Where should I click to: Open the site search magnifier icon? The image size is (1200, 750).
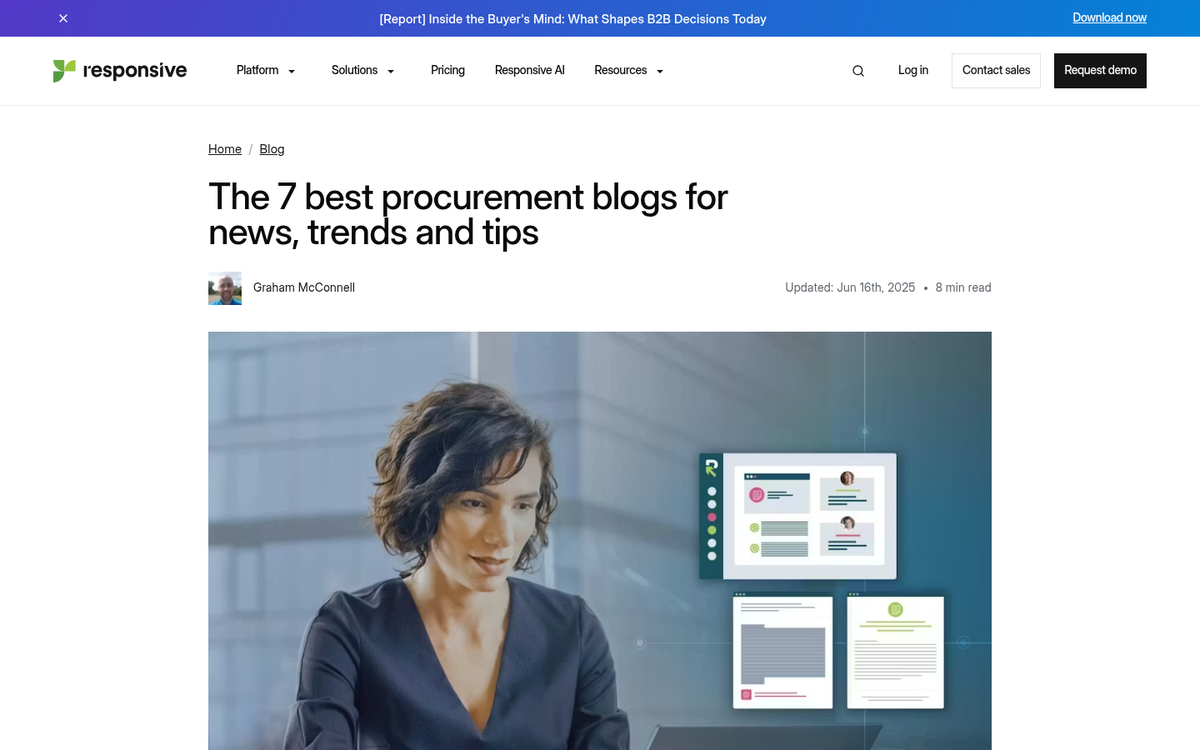(858, 71)
